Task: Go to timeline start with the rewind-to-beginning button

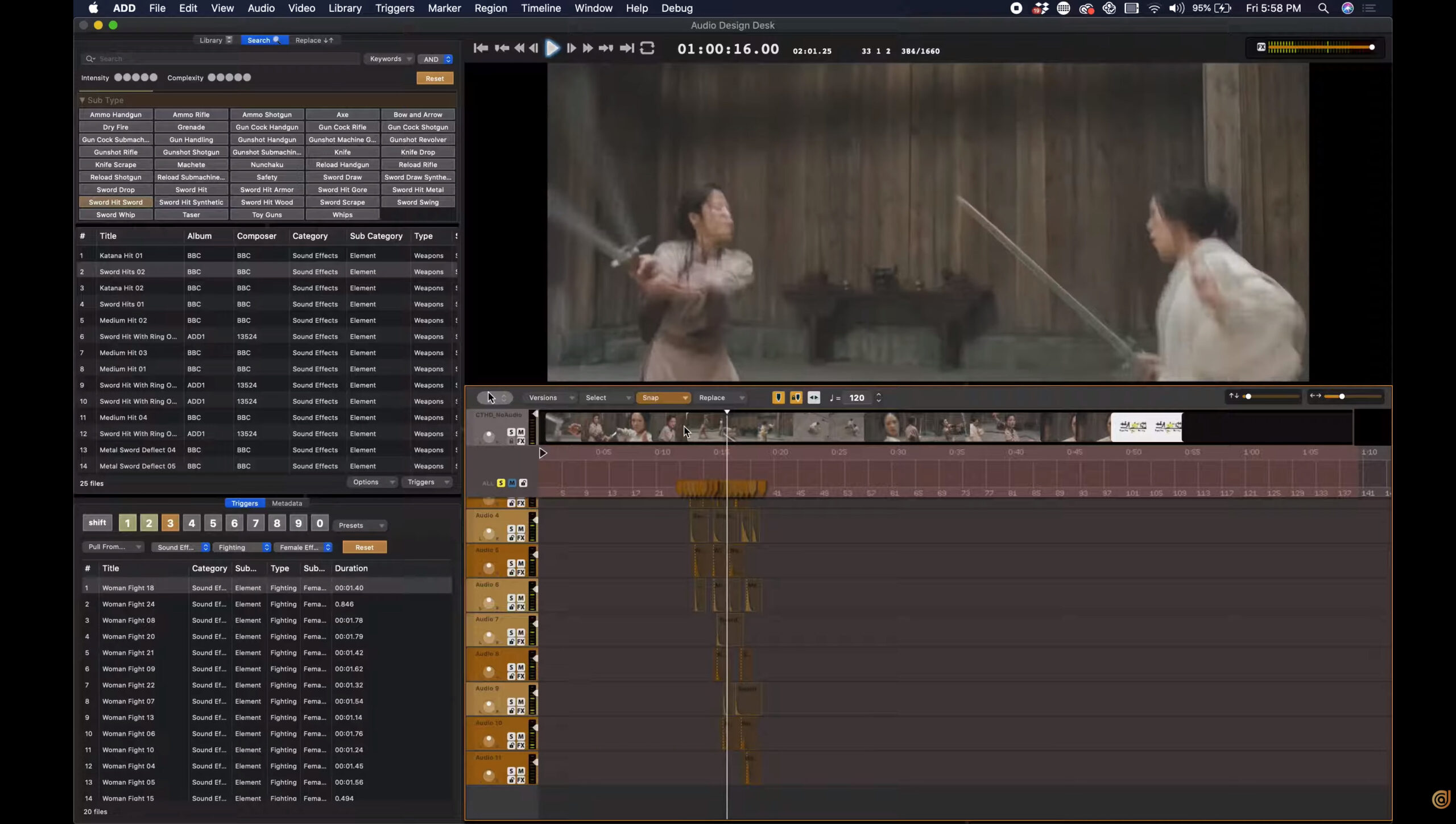Action: 481,48
